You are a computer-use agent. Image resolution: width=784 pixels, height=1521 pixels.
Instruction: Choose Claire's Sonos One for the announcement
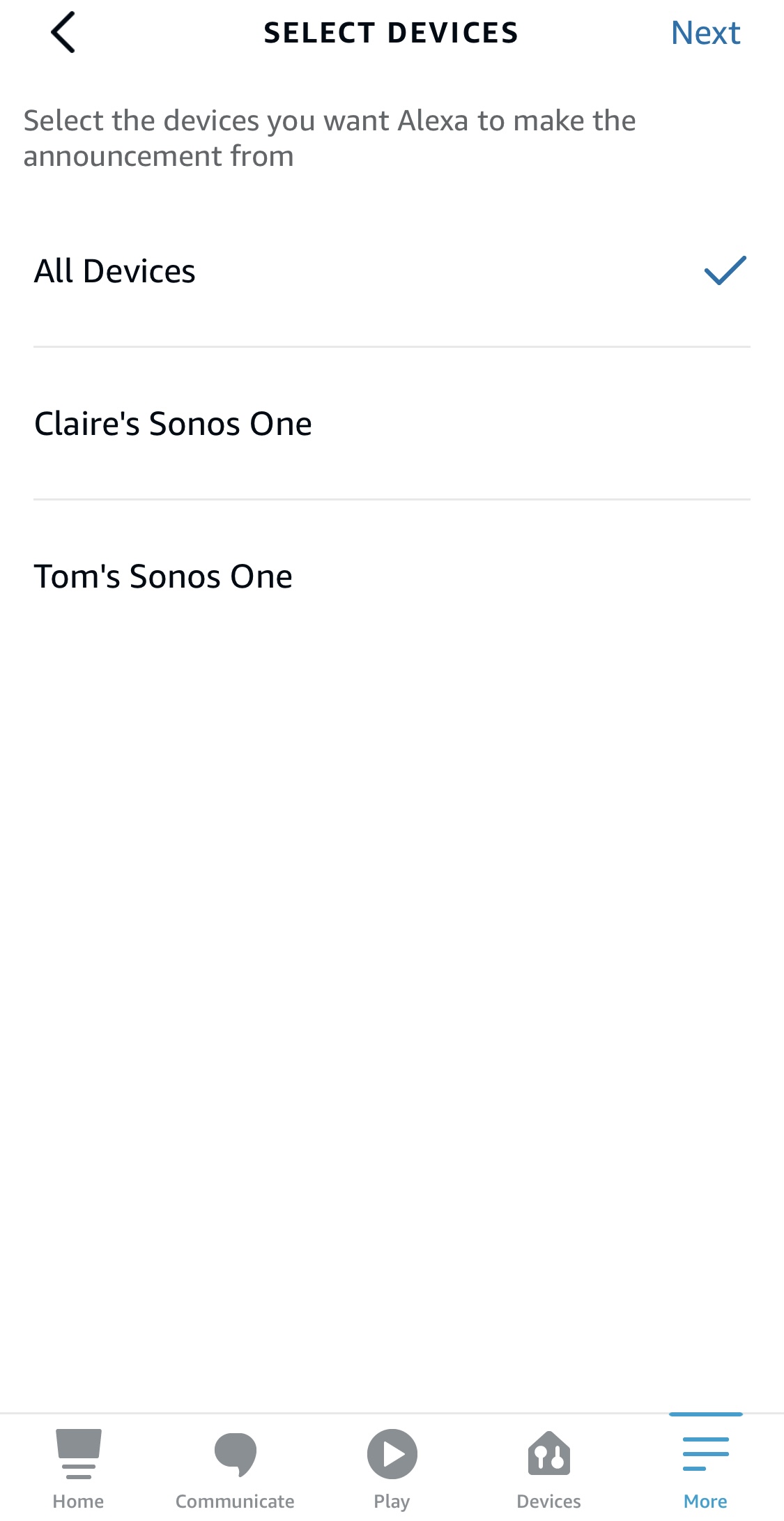coord(173,424)
